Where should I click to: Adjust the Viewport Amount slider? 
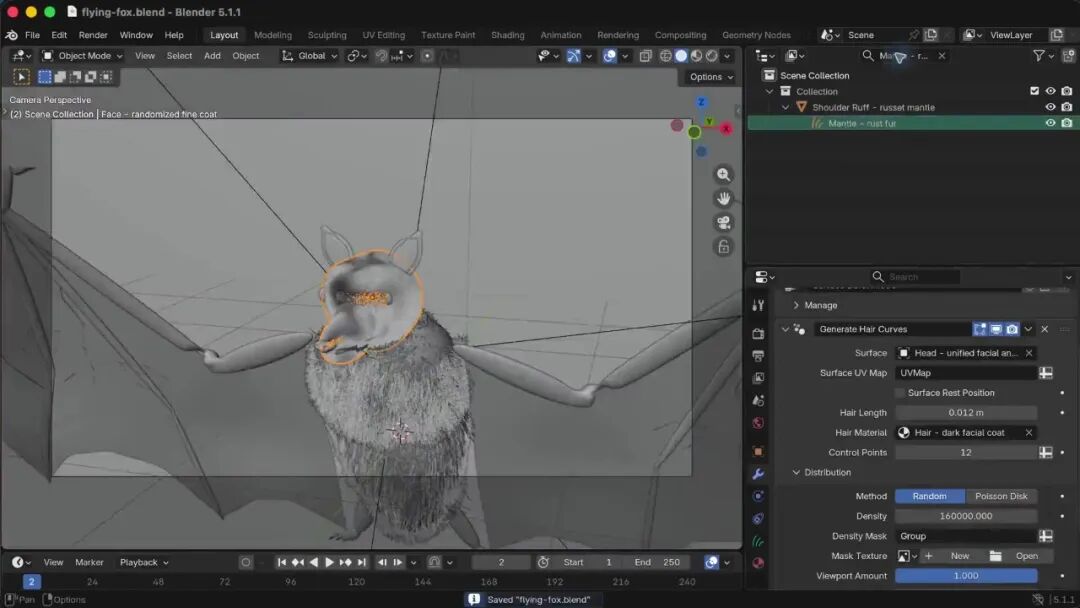966,576
